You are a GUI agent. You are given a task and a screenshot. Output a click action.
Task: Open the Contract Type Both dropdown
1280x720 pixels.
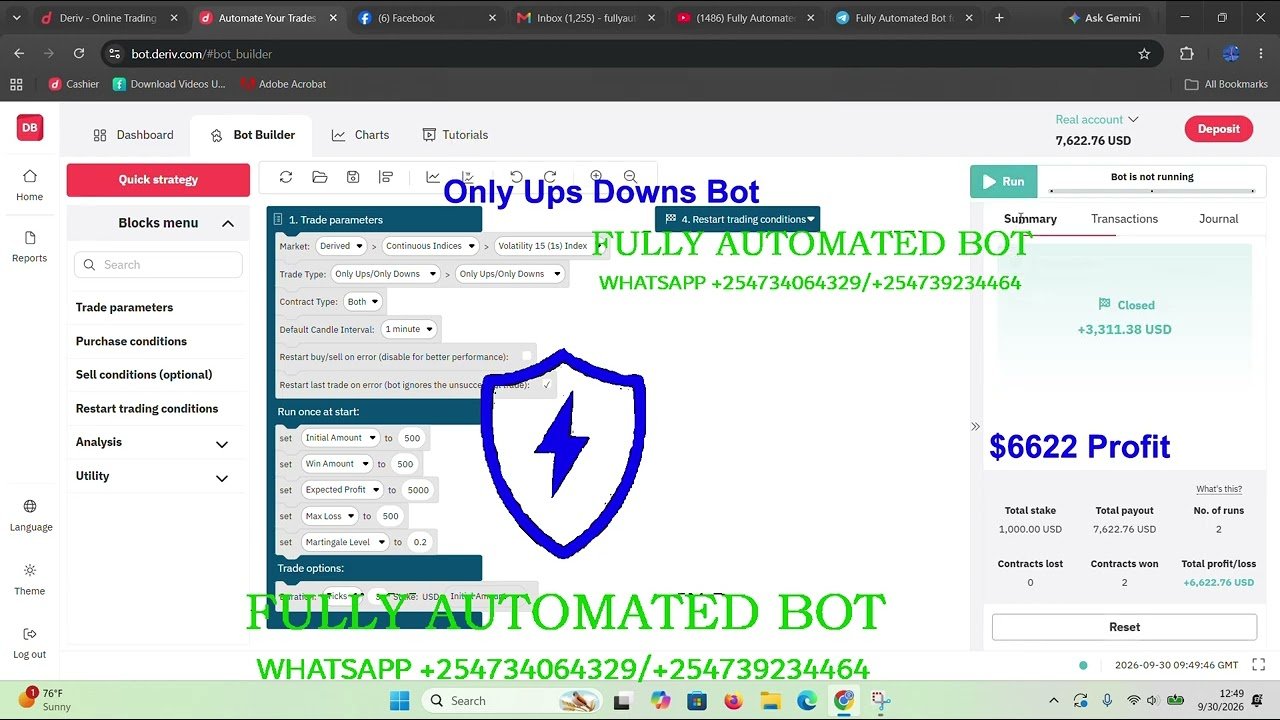[x=362, y=302]
